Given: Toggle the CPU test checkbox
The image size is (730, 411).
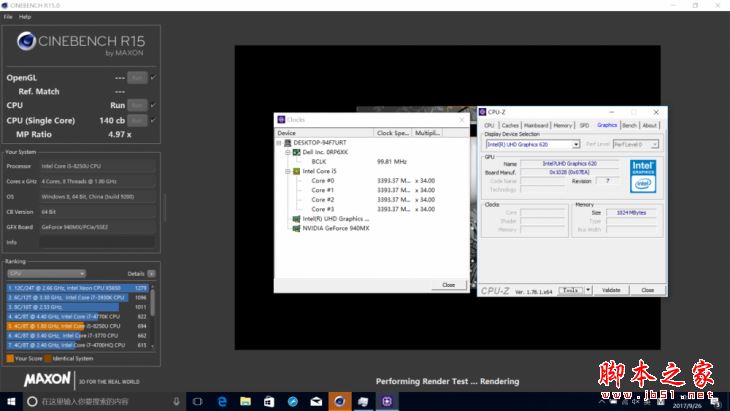Looking at the screenshot, I should click(153, 105).
